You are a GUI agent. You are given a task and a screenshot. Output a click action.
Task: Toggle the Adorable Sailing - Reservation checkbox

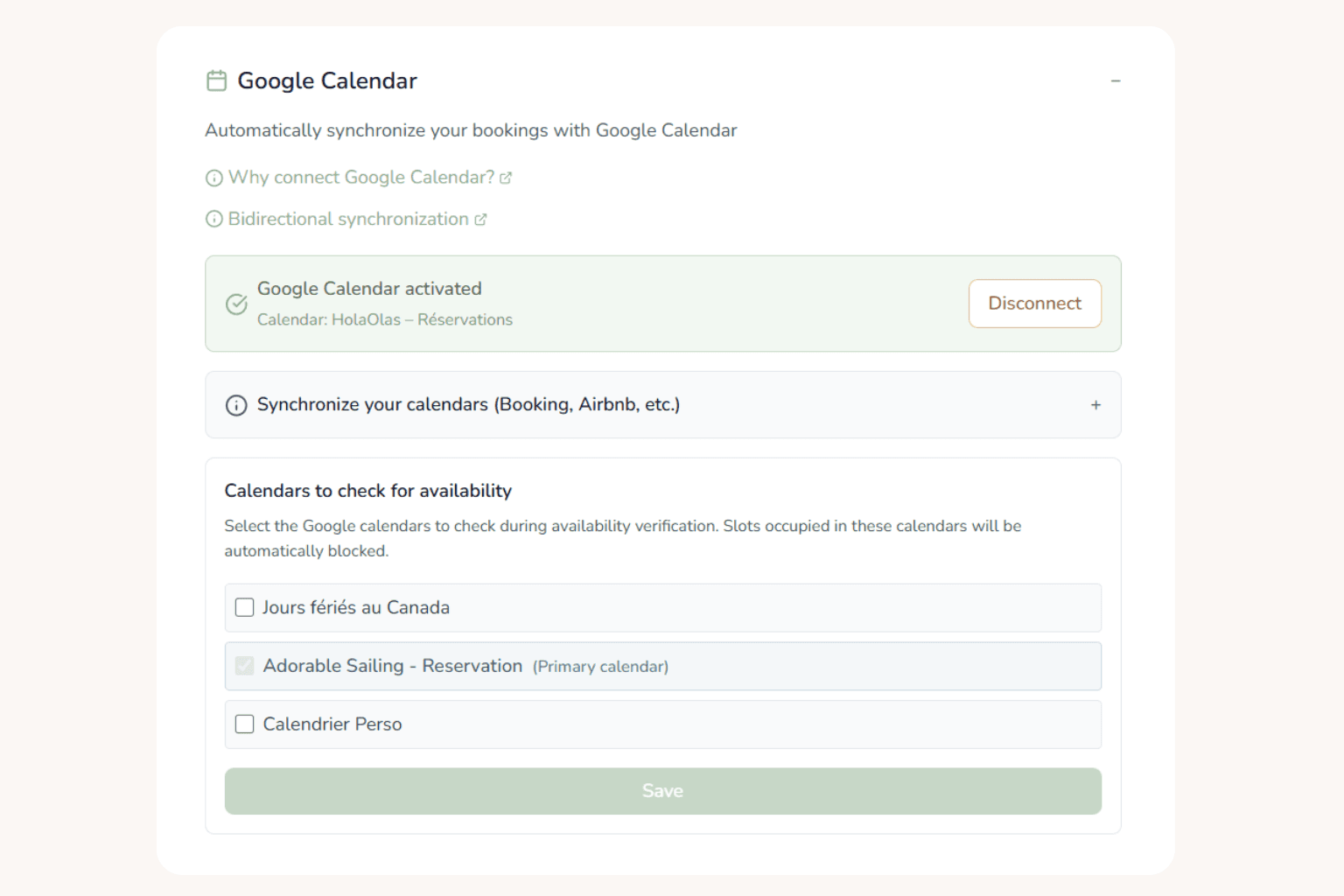point(245,666)
